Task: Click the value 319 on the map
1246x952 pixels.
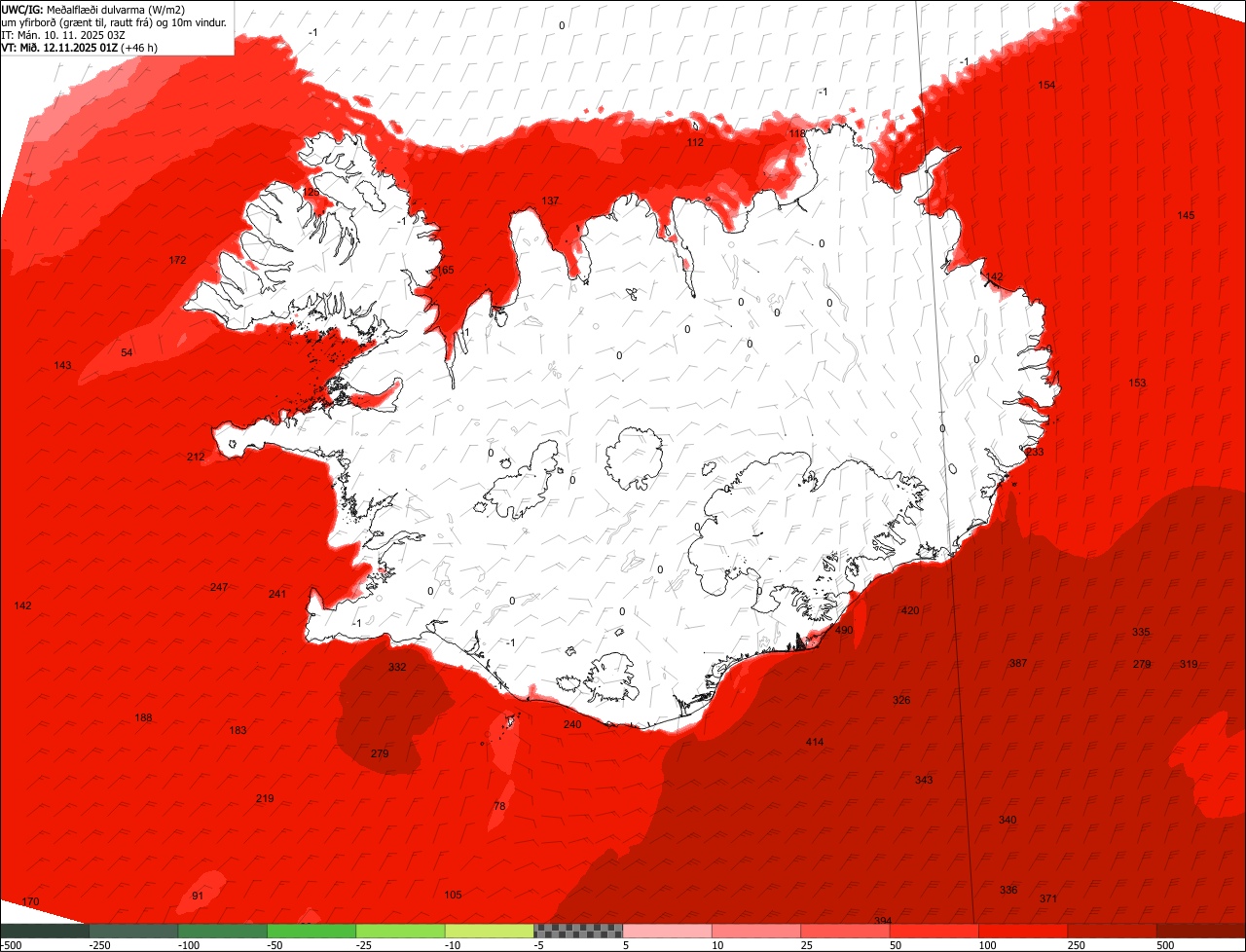Action: [x=1189, y=664]
